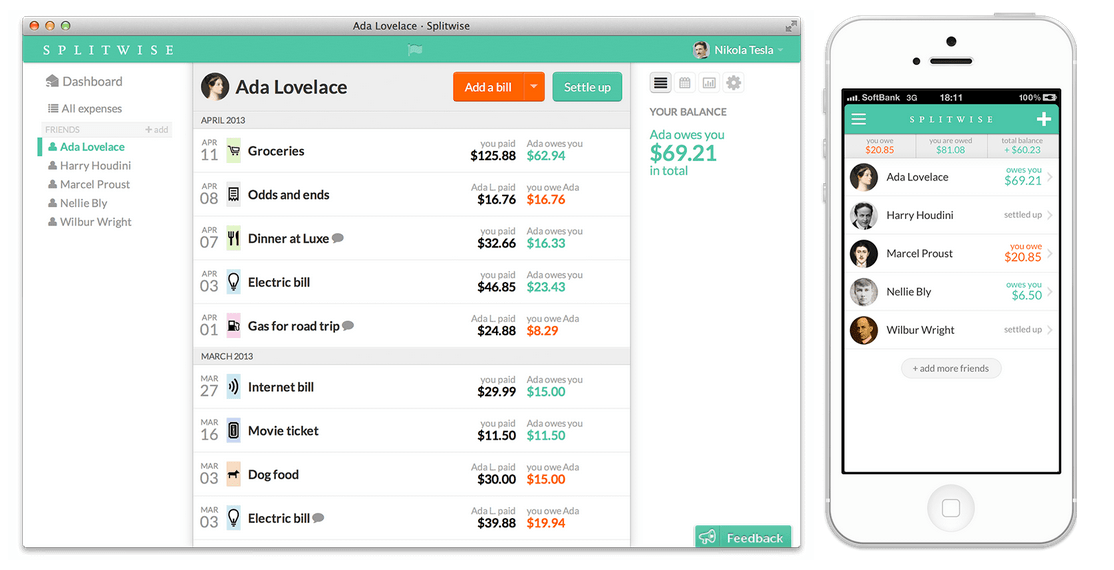Click the Gas for road trip pump icon

pyautogui.click(x=233, y=326)
